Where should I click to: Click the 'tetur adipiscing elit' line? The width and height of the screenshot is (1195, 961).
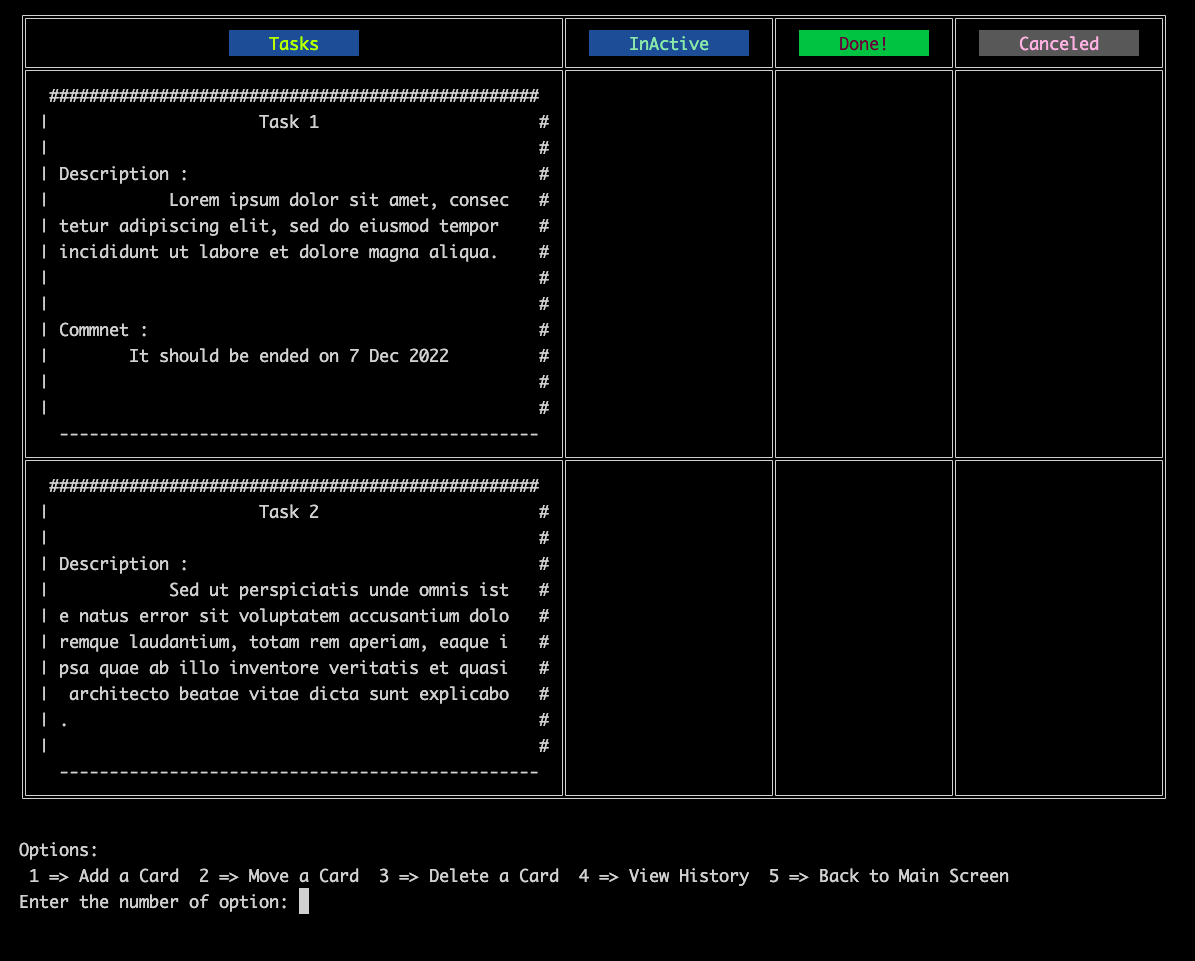coord(278,226)
